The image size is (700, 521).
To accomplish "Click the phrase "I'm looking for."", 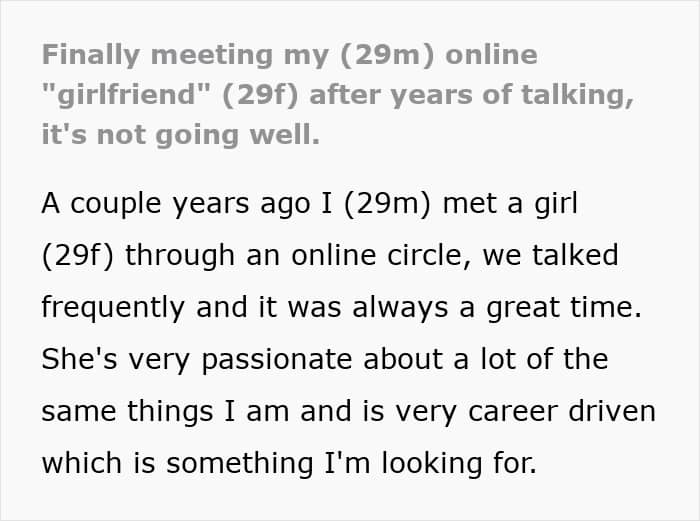I will coord(429,464).
